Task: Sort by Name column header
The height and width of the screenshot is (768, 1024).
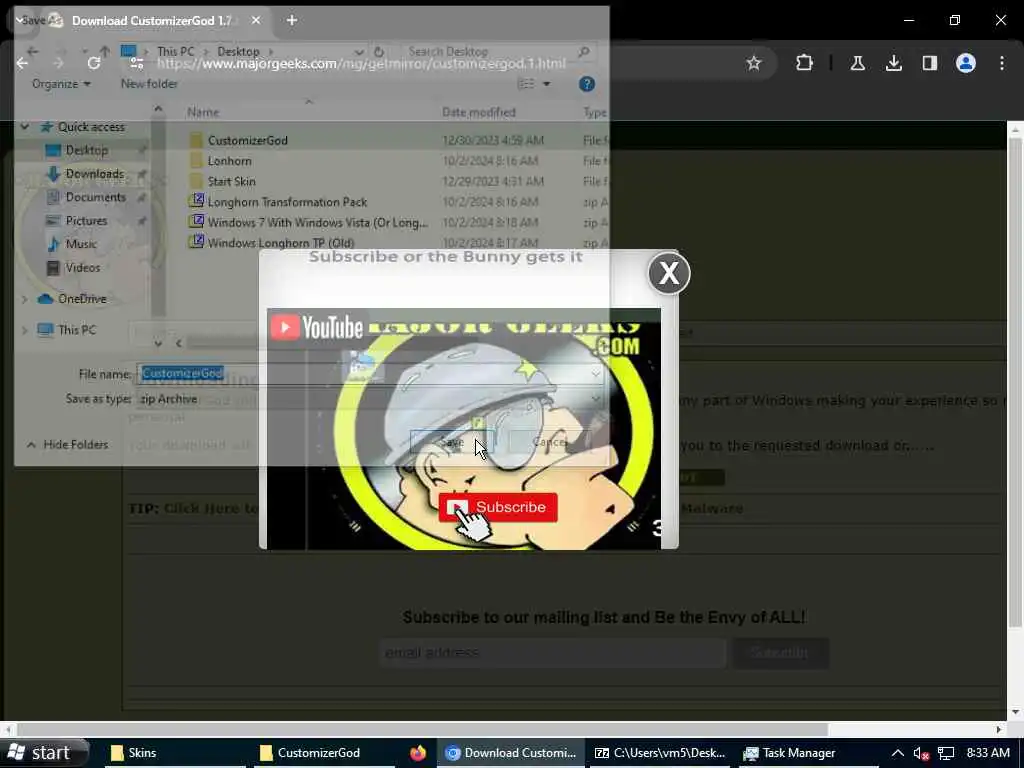Action: click(x=203, y=112)
